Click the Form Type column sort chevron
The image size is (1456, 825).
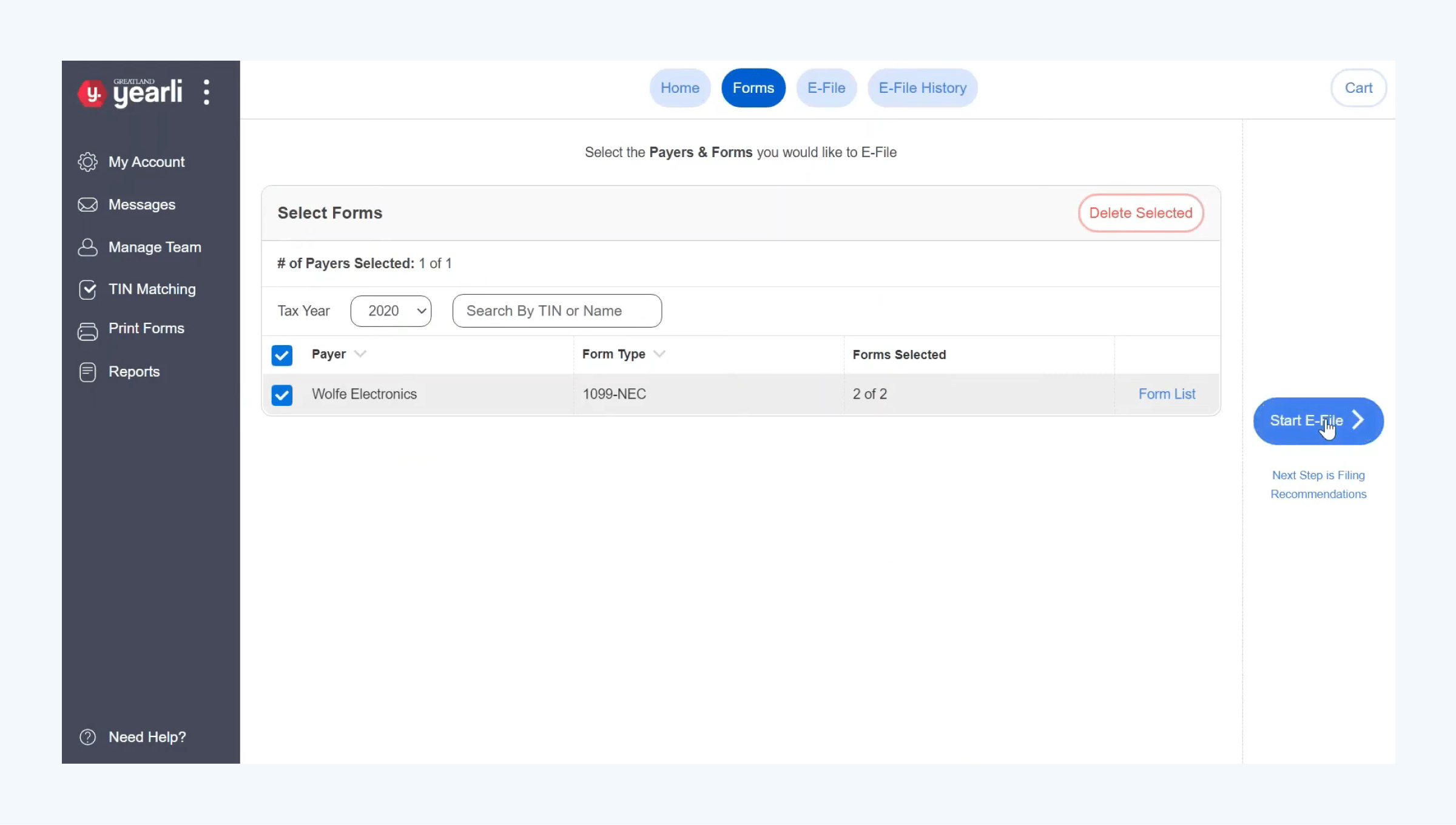tap(659, 354)
